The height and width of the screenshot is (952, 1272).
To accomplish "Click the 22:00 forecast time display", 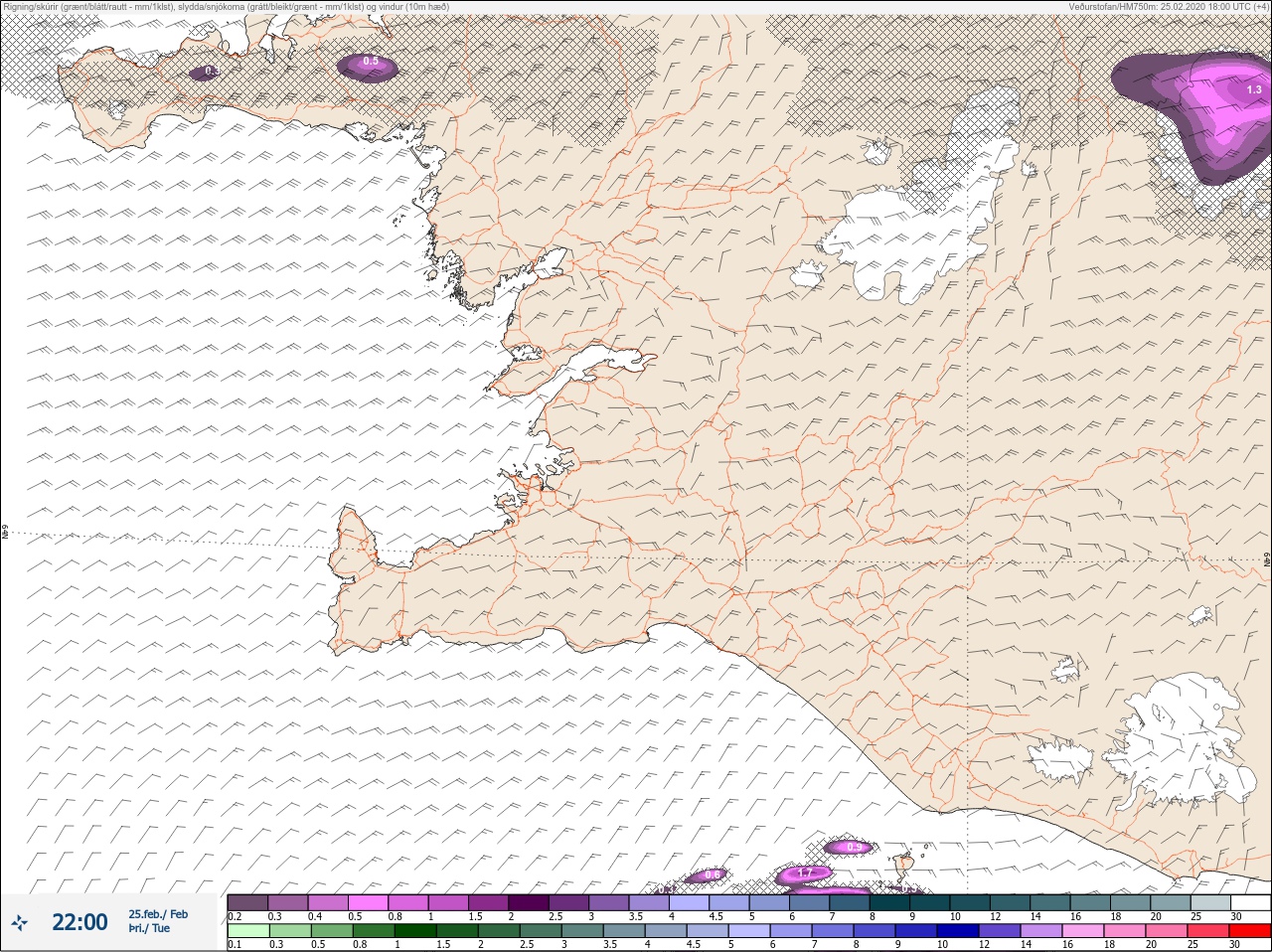I will click(x=79, y=922).
